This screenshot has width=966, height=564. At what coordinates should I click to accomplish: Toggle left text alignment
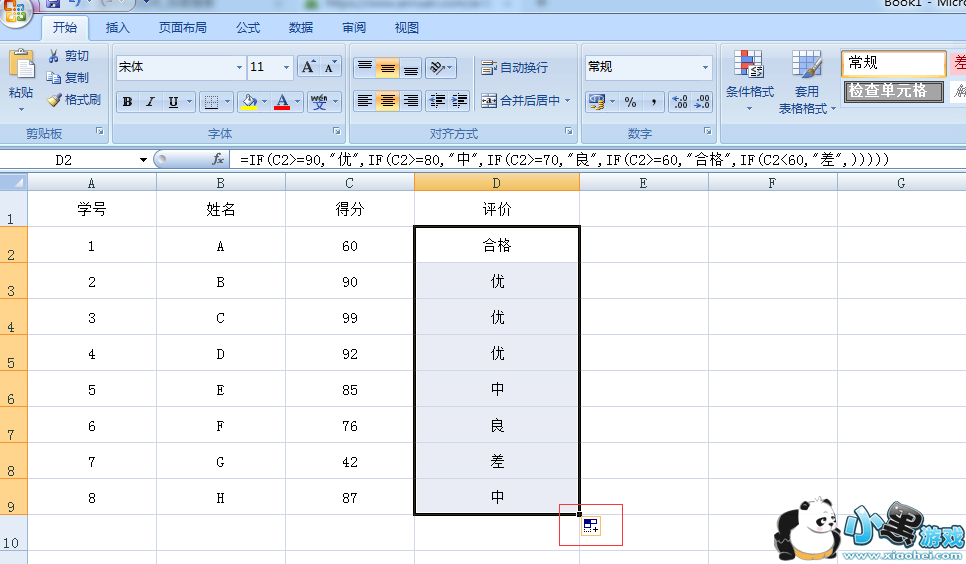tap(365, 100)
